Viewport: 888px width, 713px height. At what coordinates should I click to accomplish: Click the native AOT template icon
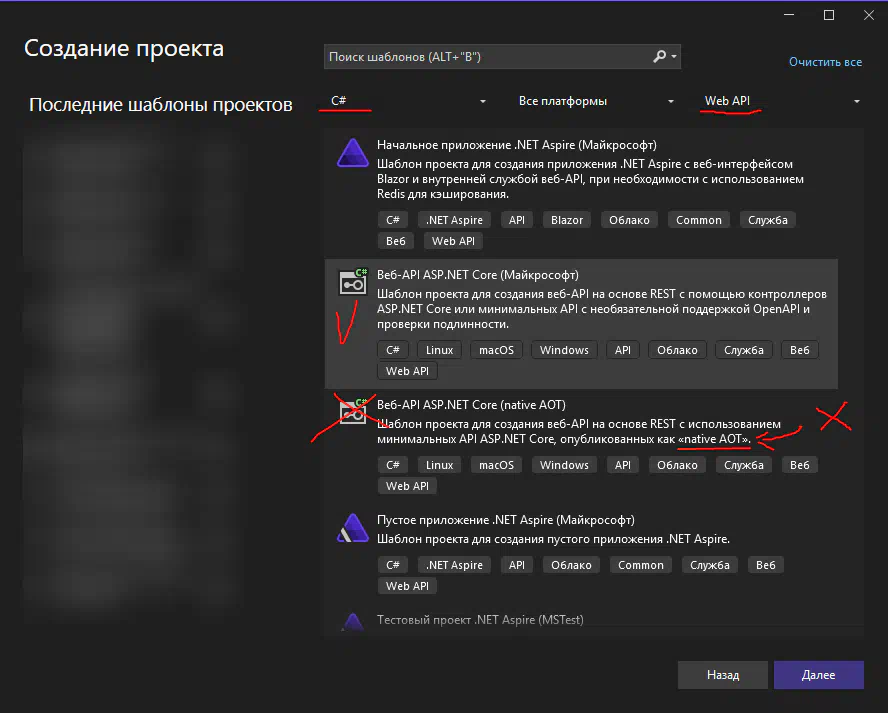click(353, 411)
